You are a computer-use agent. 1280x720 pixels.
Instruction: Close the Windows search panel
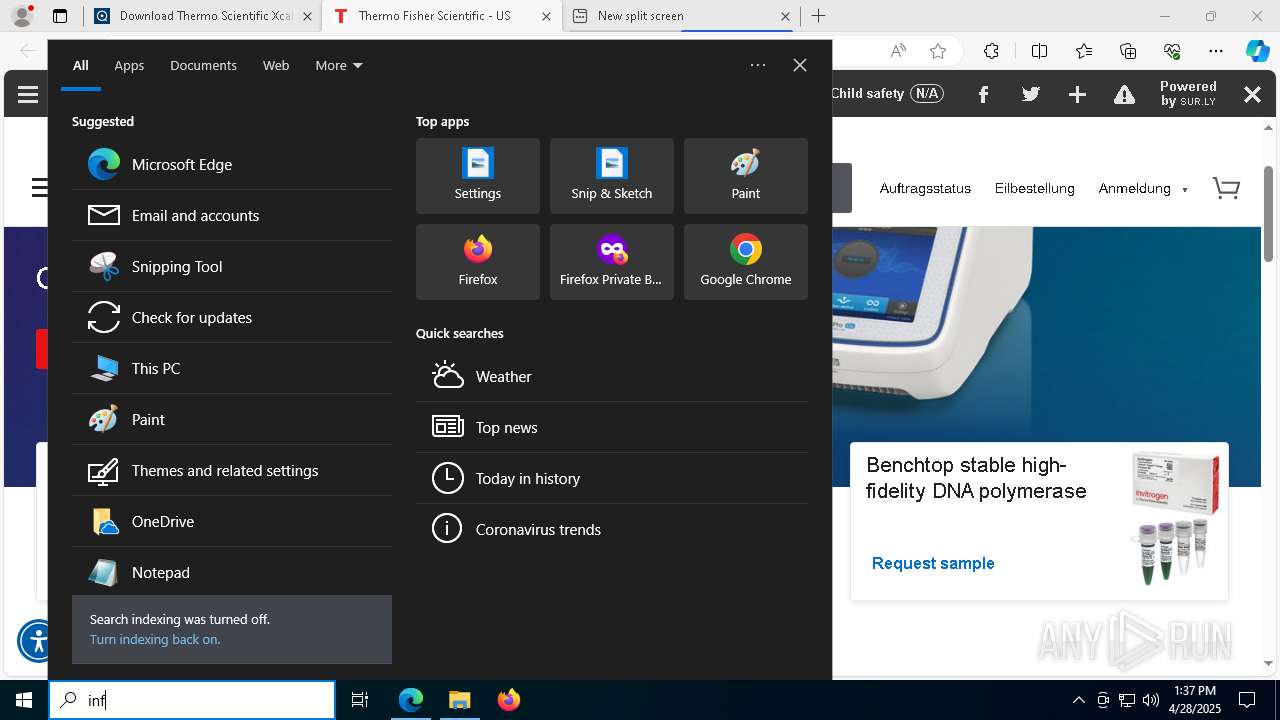tap(800, 65)
